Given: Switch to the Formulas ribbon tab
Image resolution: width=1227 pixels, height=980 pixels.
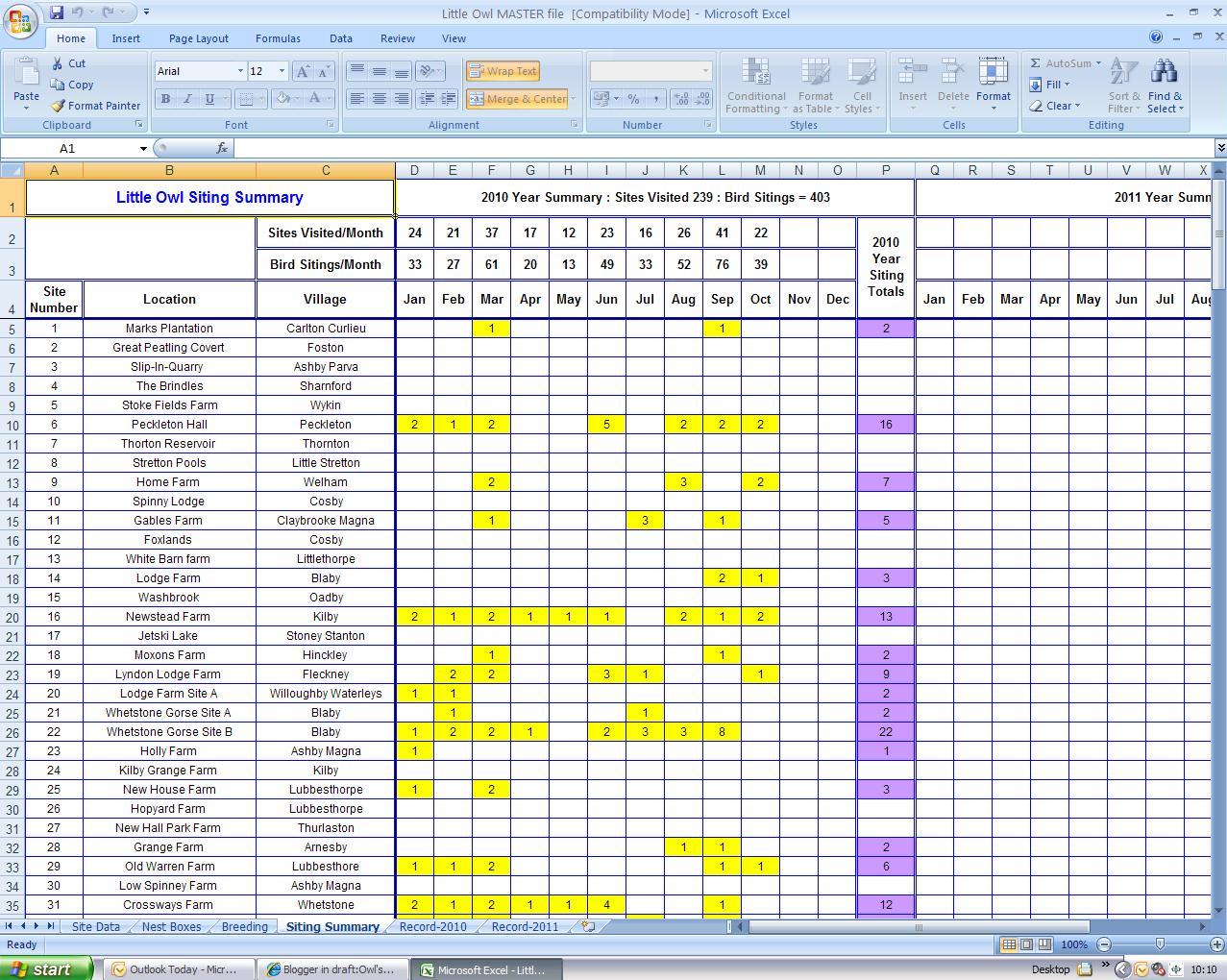Looking at the screenshot, I should click(x=278, y=38).
